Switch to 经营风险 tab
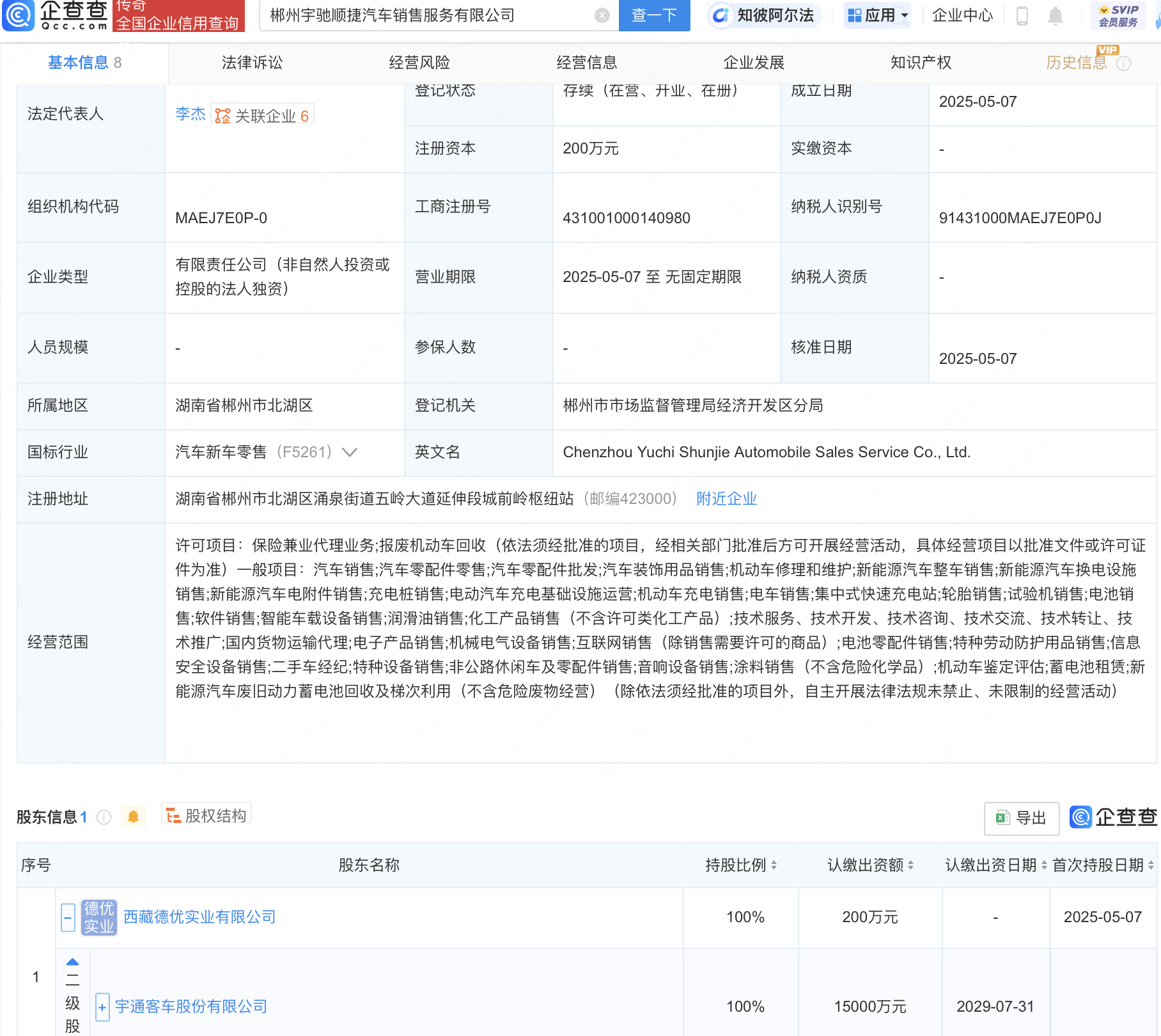The image size is (1161, 1036). tap(419, 63)
